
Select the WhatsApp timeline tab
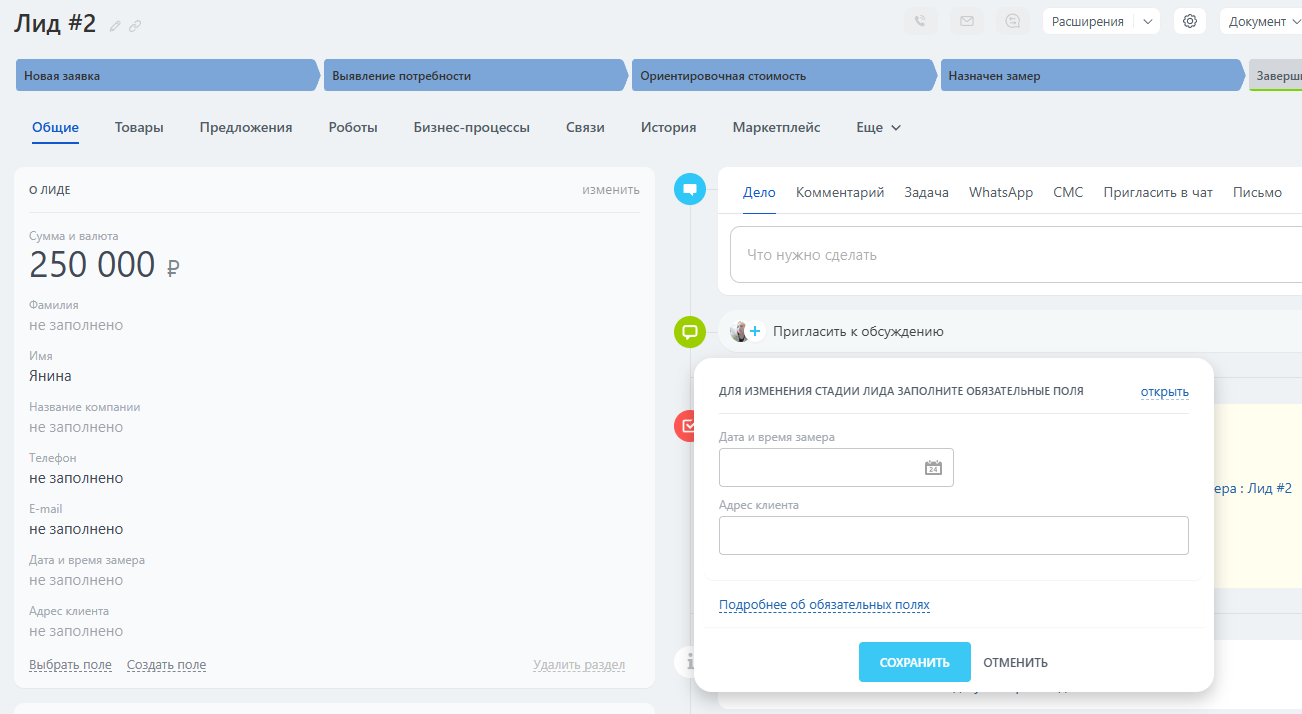[1001, 192]
